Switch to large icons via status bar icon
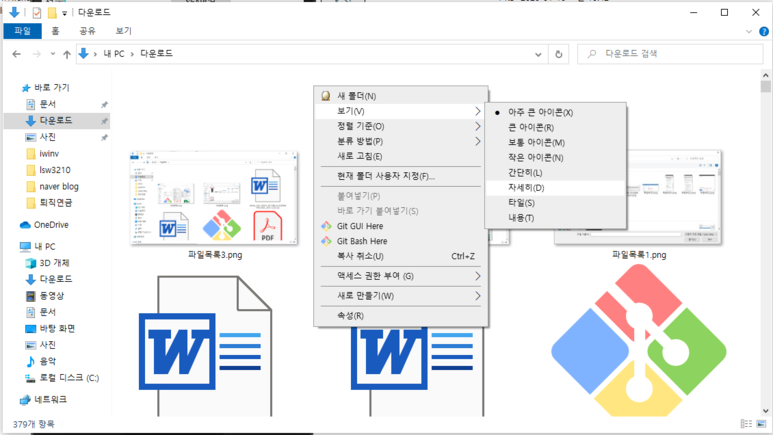The width and height of the screenshot is (773, 435). tap(762, 424)
